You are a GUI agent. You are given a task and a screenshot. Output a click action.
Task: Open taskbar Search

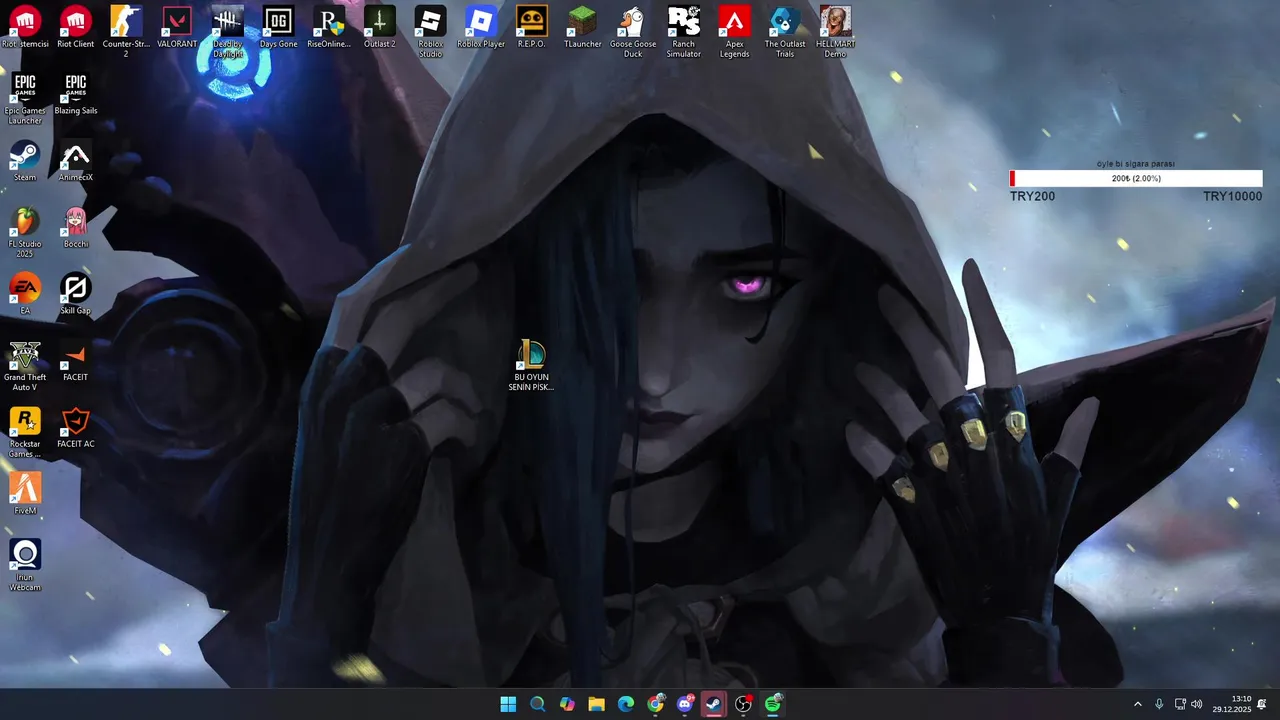[537, 704]
